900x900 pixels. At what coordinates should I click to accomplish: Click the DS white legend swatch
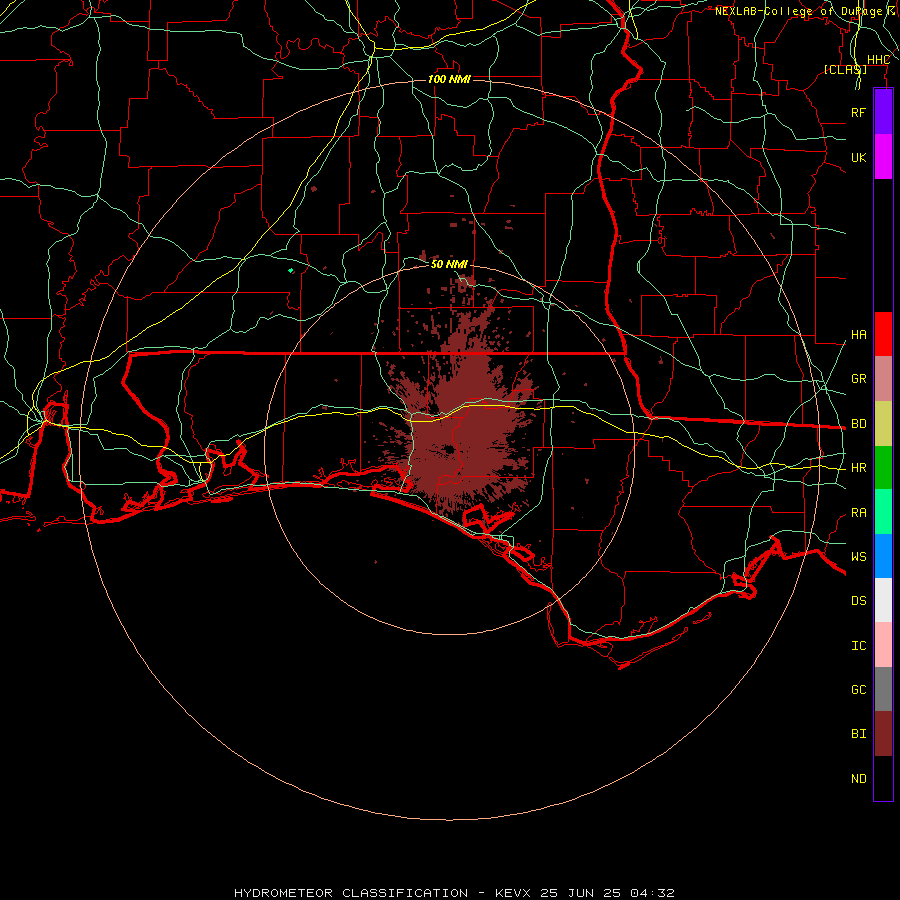(x=883, y=600)
